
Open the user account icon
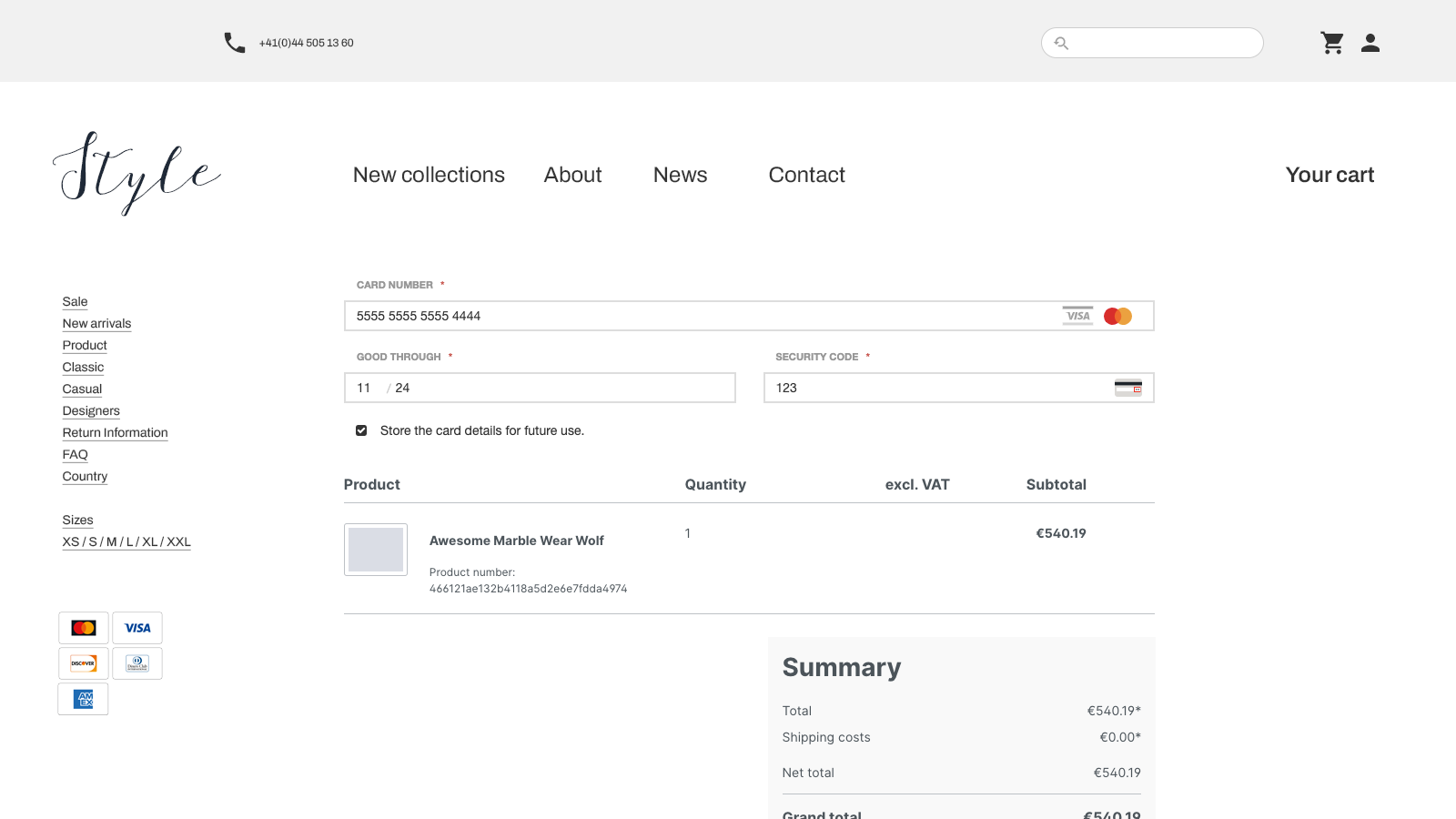pos(1370,43)
